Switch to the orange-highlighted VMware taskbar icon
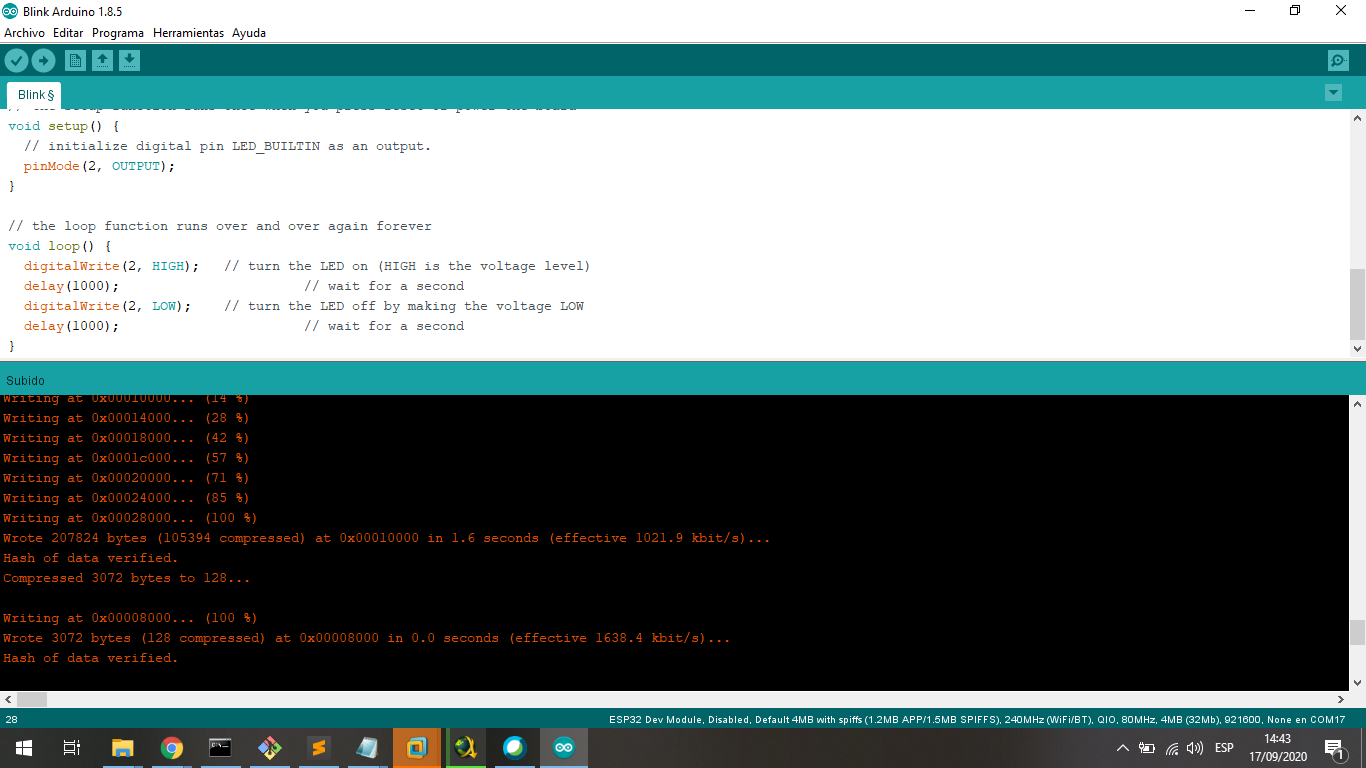 coord(417,748)
